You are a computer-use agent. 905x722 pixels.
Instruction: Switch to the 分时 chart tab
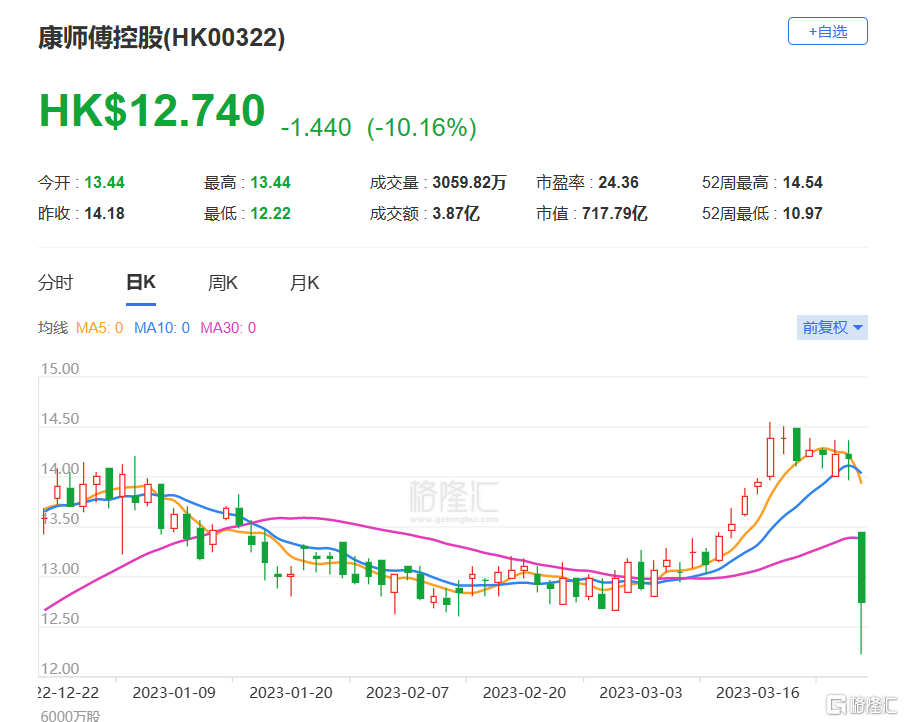(x=56, y=283)
